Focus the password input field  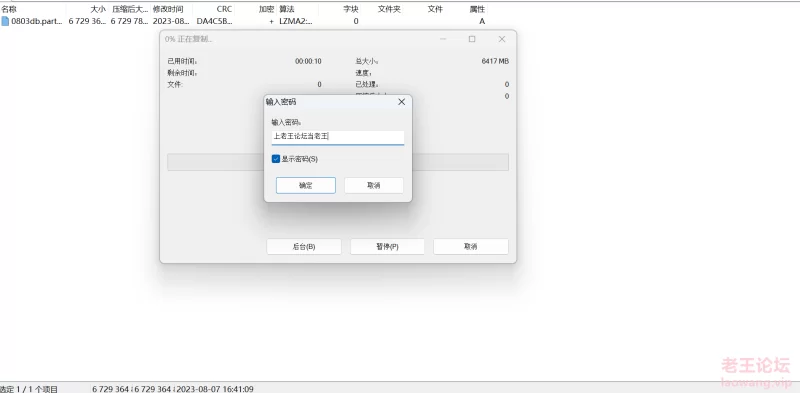pos(338,137)
